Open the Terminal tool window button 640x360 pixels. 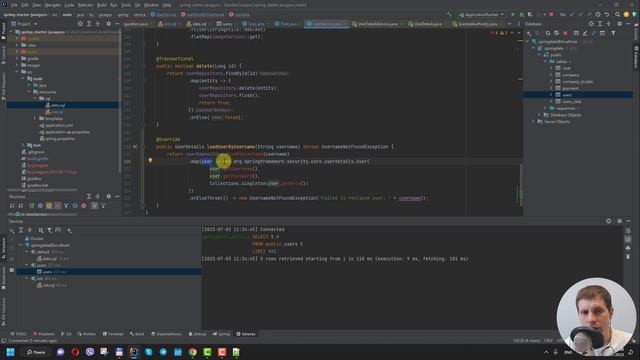pyautogui.click(x=113, y=334)
